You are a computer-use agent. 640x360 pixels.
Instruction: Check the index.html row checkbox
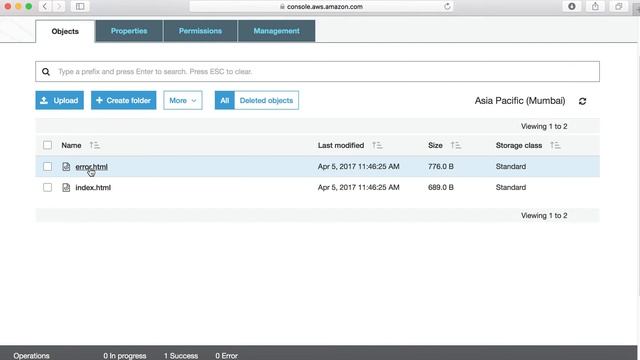[47, 187]
